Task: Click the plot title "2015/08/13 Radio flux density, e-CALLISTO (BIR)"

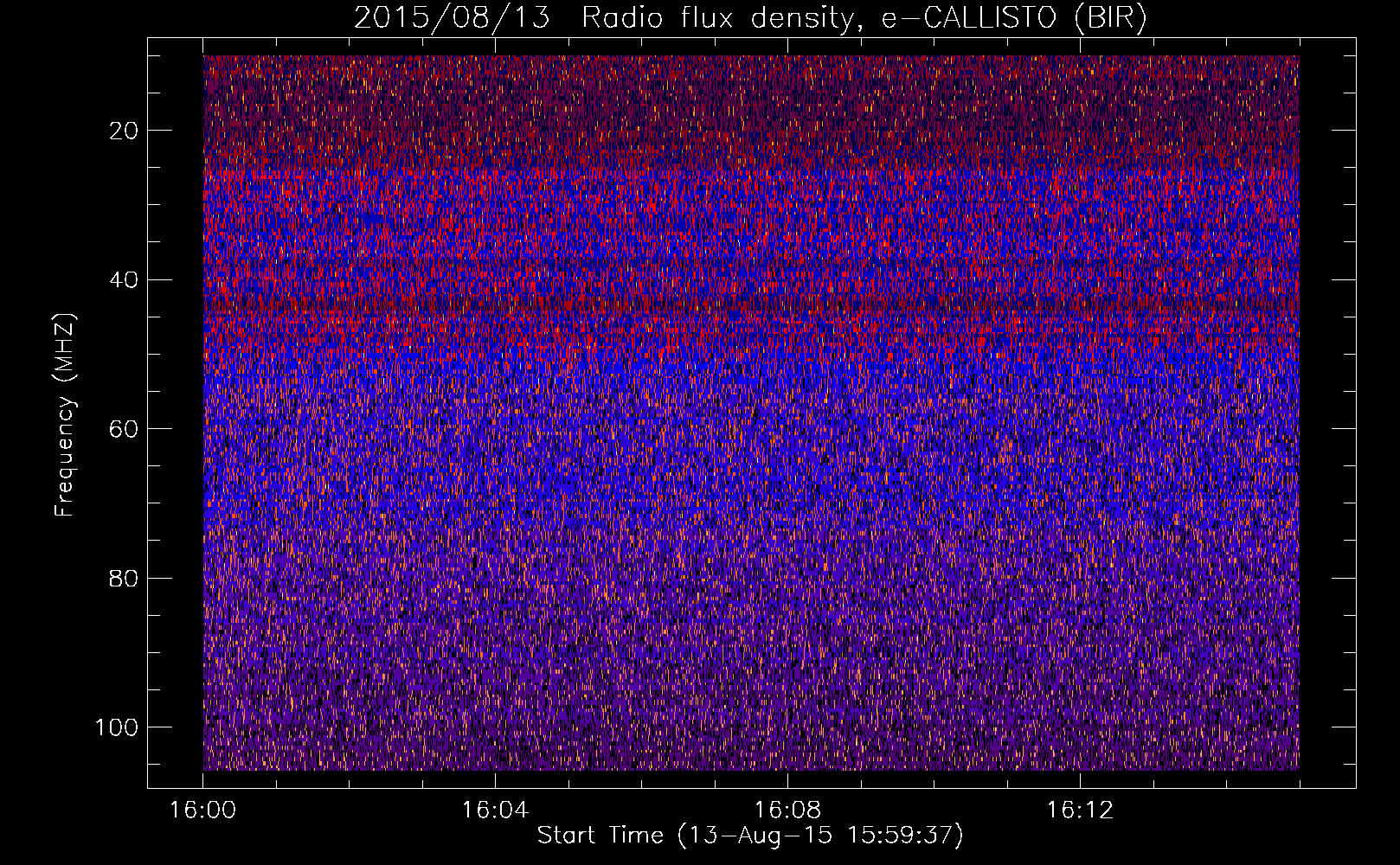Action: pos(750,18)
